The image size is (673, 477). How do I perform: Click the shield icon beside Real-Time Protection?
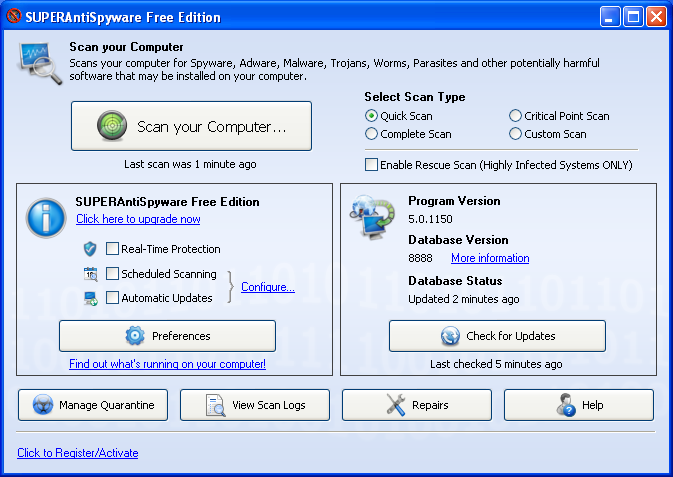(90, 249)
